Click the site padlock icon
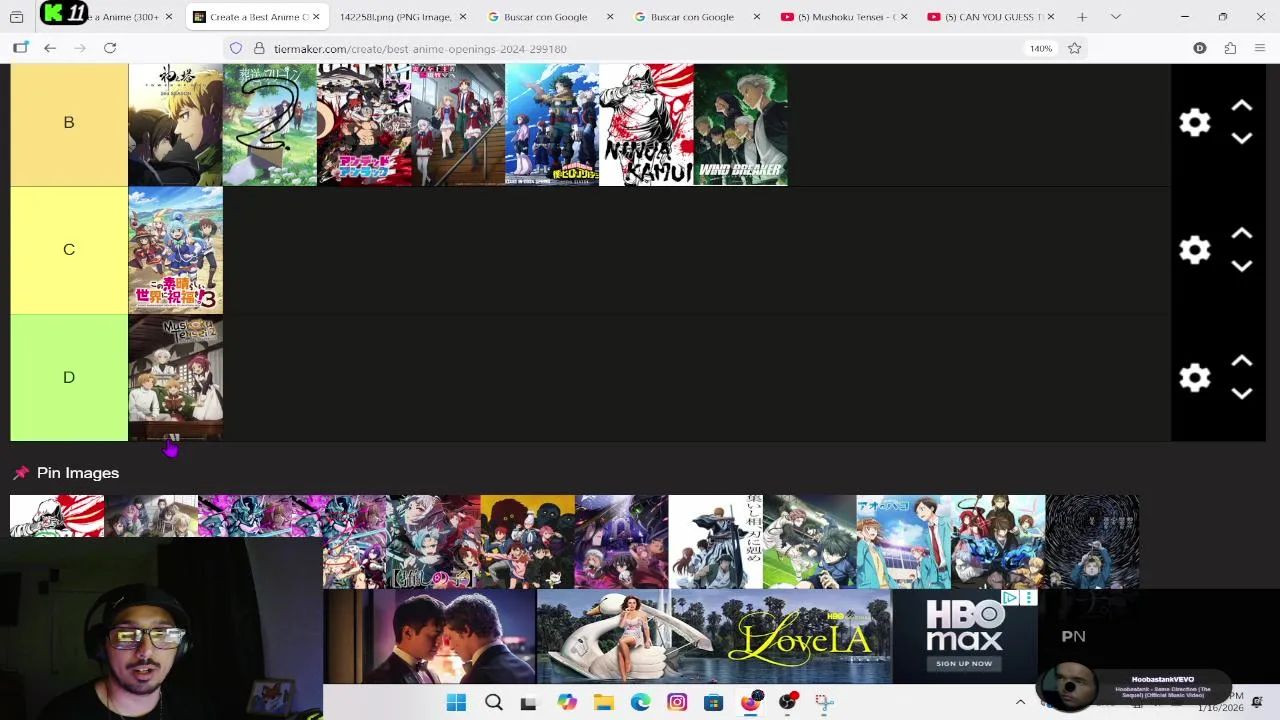 259,48
